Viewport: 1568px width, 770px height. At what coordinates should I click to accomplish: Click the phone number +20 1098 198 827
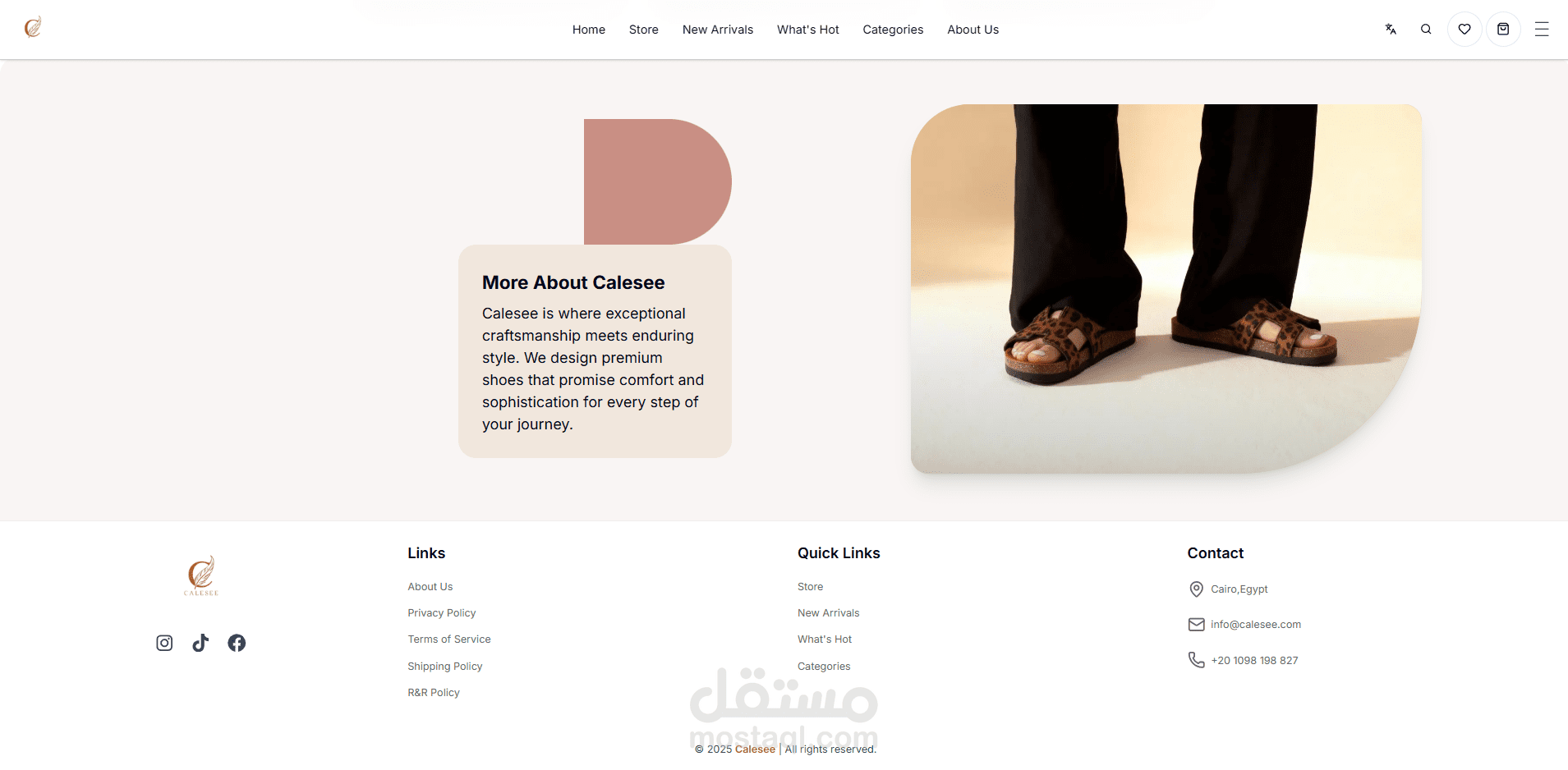click(x=1254, y=661)
